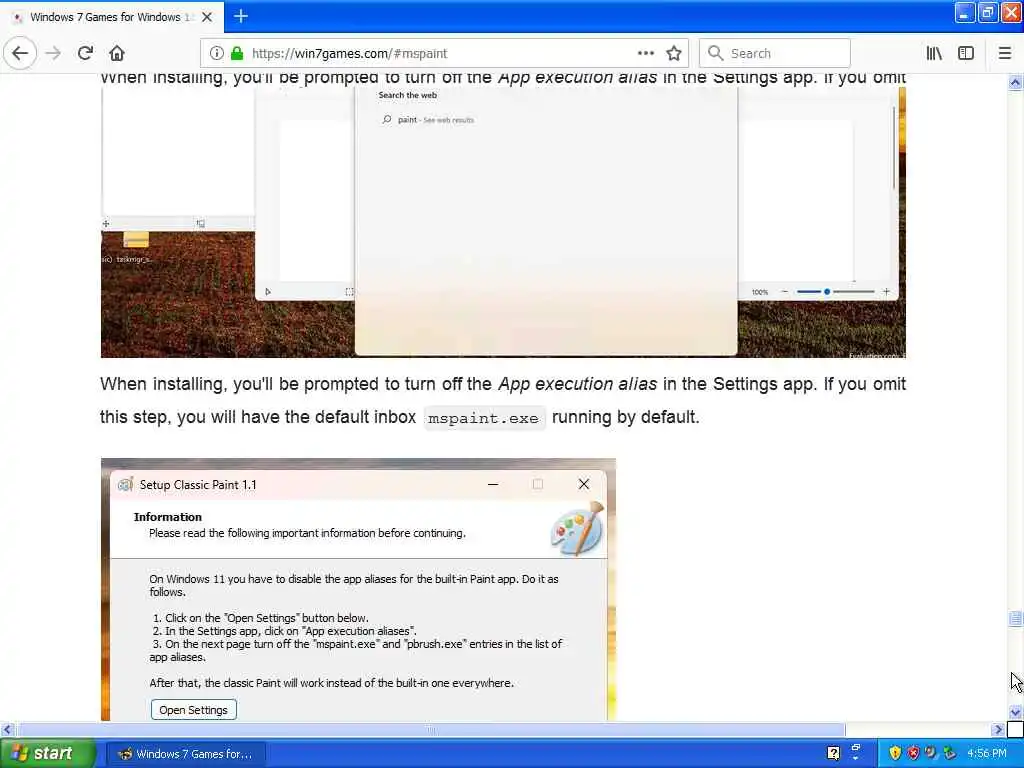Click Open Settings in the Classic Paint screenshot
Viewport: 1024px width, 768px height.
click(x=193, y=710)
